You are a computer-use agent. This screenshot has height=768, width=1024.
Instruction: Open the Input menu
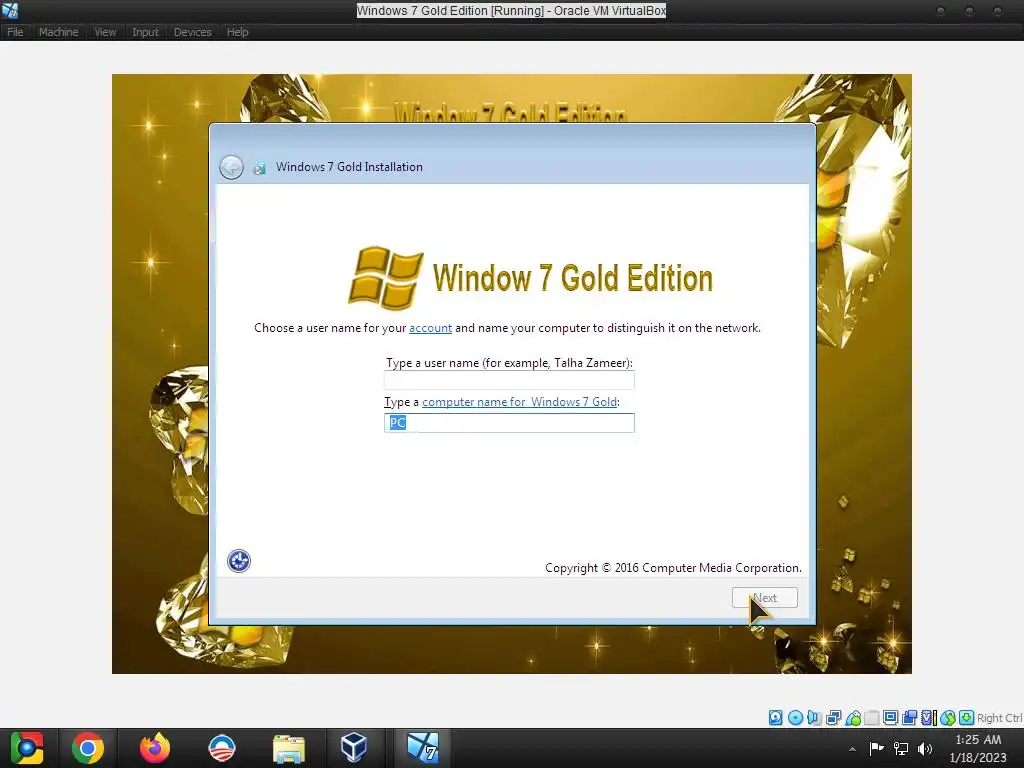coord(145,32)
